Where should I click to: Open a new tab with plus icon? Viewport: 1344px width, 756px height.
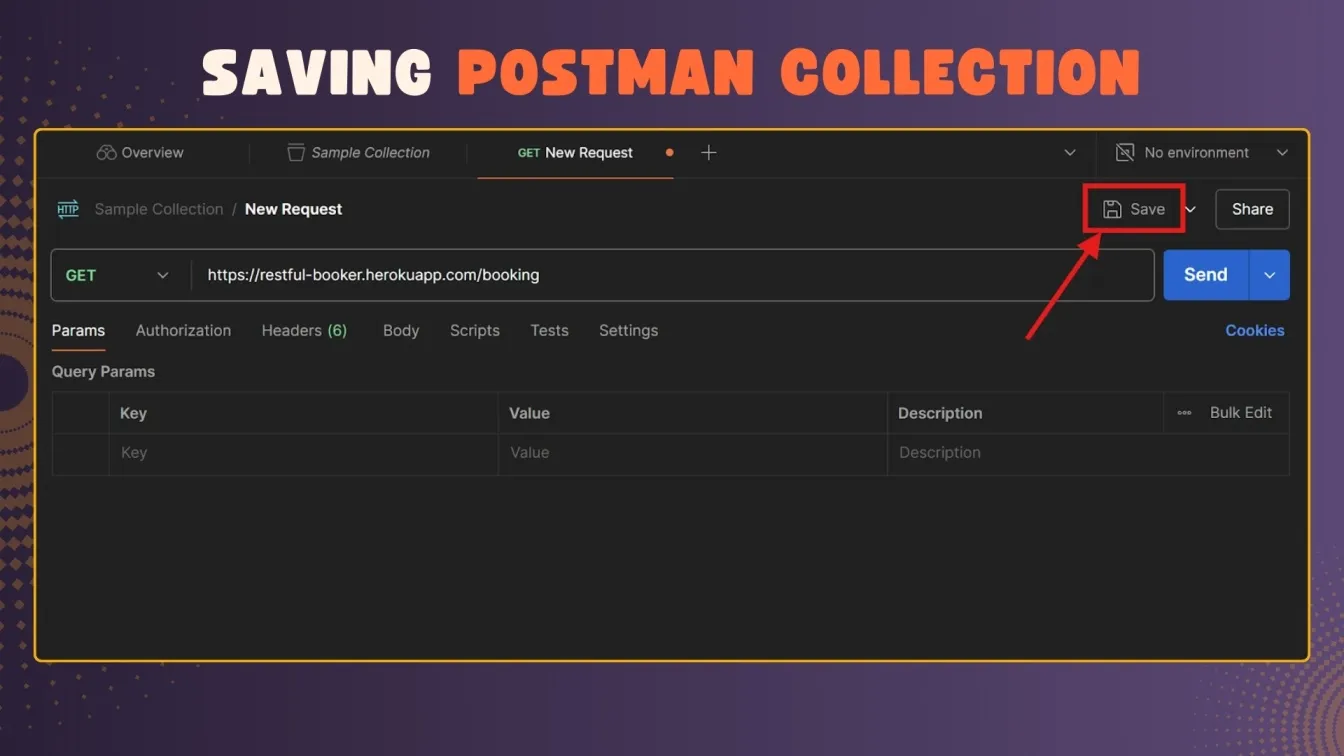coord(708,153)
